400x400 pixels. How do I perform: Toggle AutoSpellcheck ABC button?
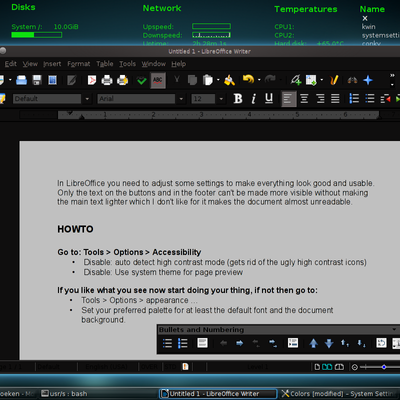click(158, 80)
